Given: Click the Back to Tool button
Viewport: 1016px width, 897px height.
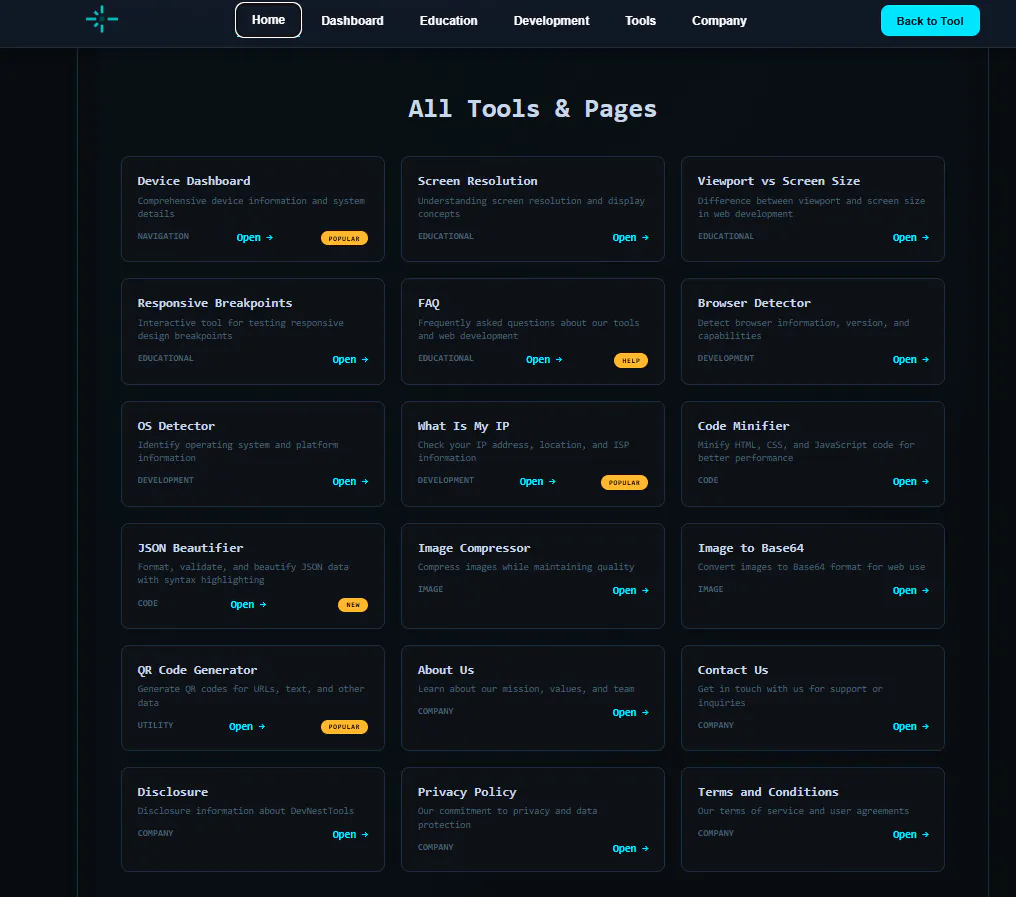Looking at the screenshot, I should coord(930,21).
